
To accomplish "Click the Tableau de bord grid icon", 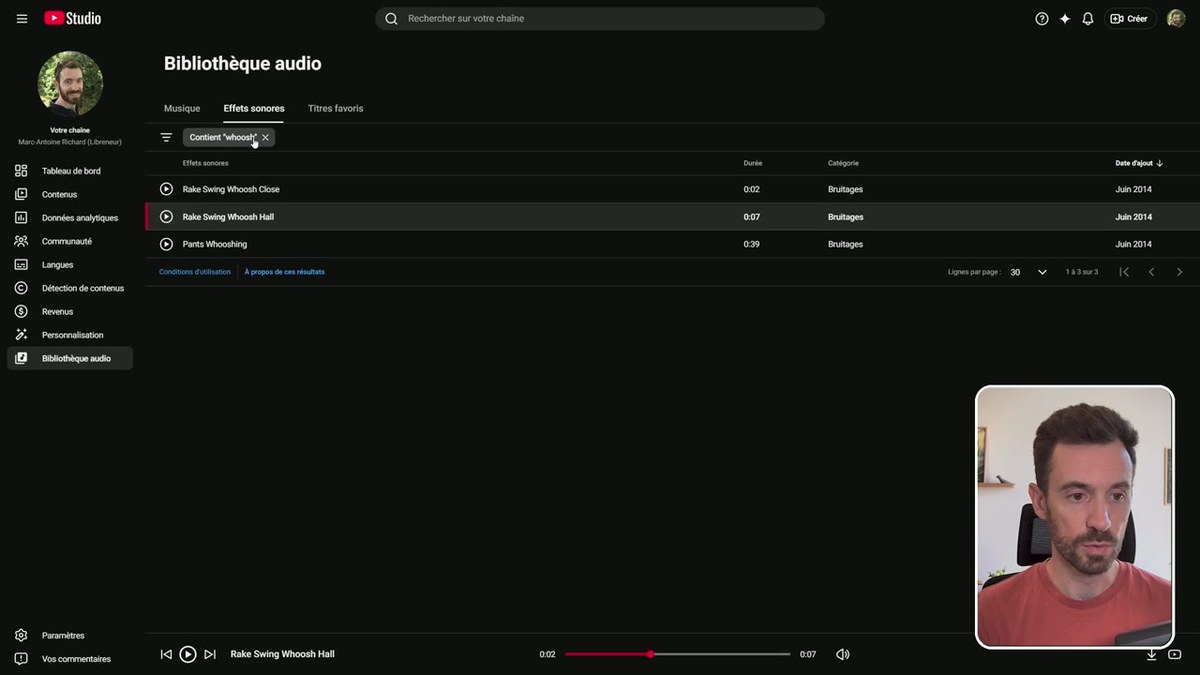I will [x=21, y=171].
